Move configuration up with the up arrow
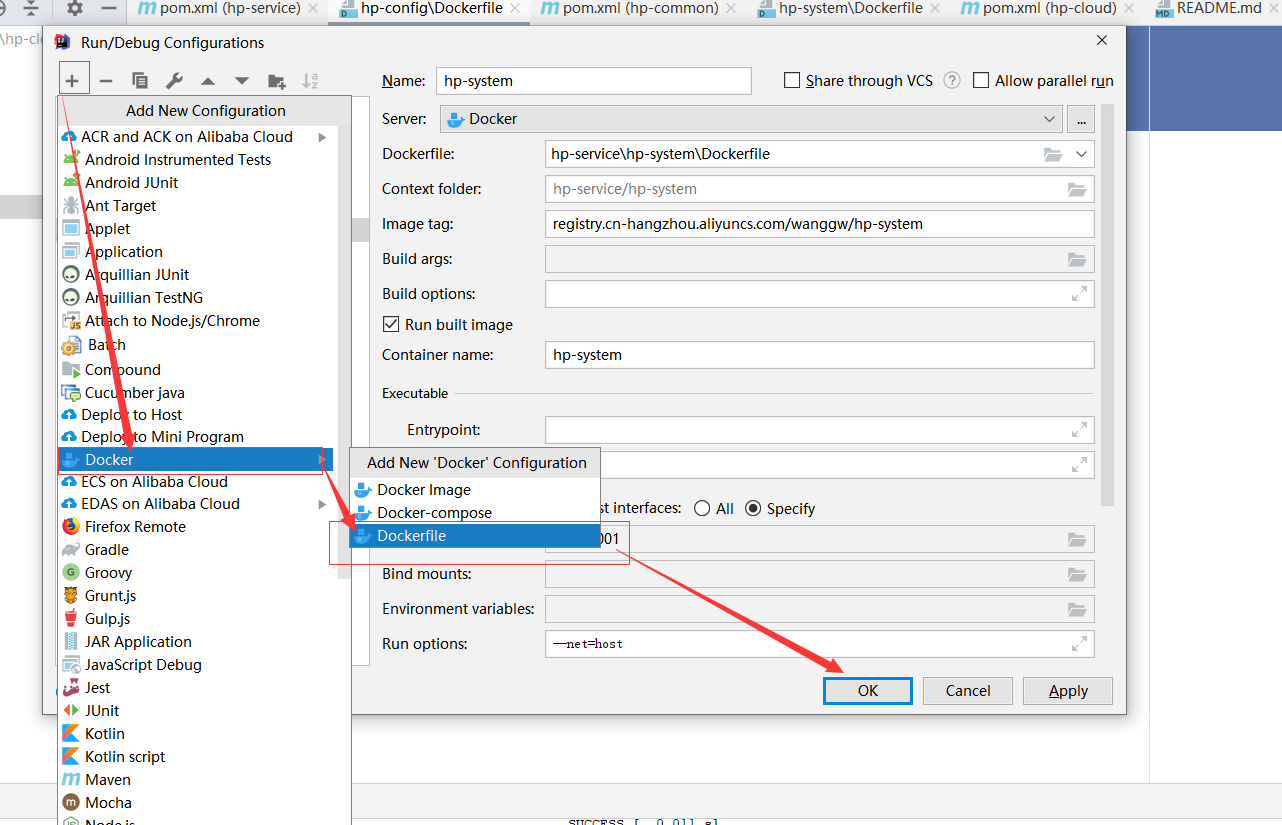Screen dimensions: 1282x825 pos(208,81)
